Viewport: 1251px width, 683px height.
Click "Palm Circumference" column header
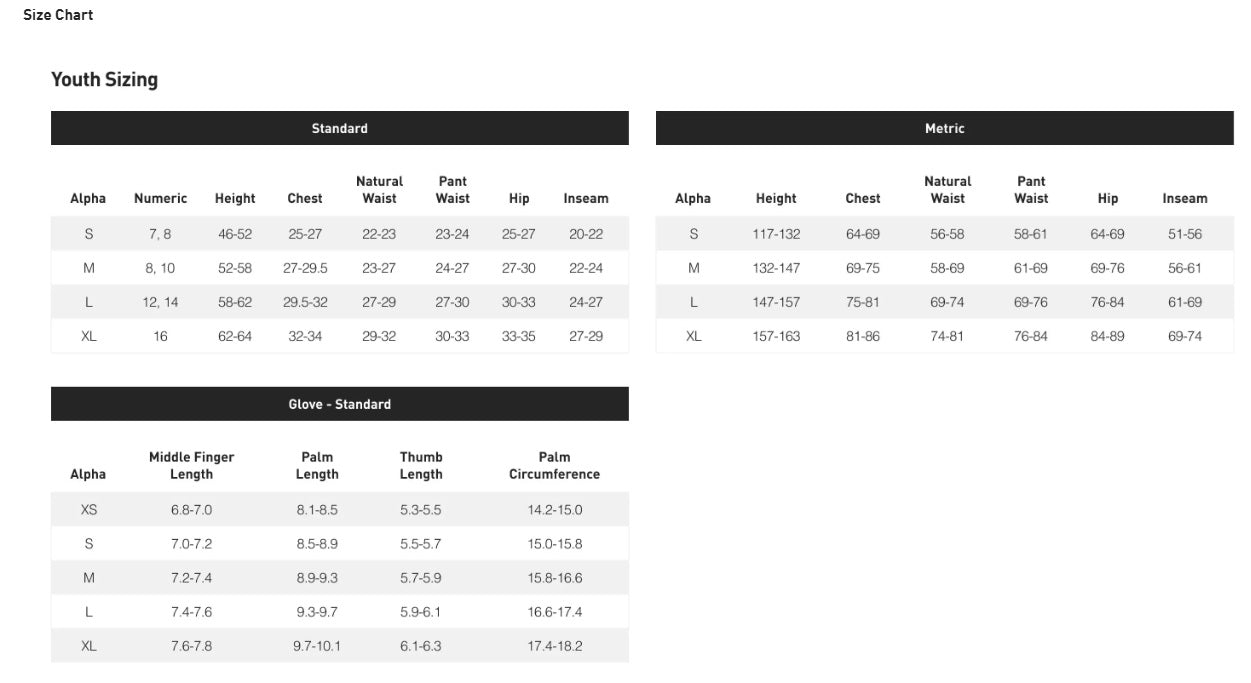[554, 466]
